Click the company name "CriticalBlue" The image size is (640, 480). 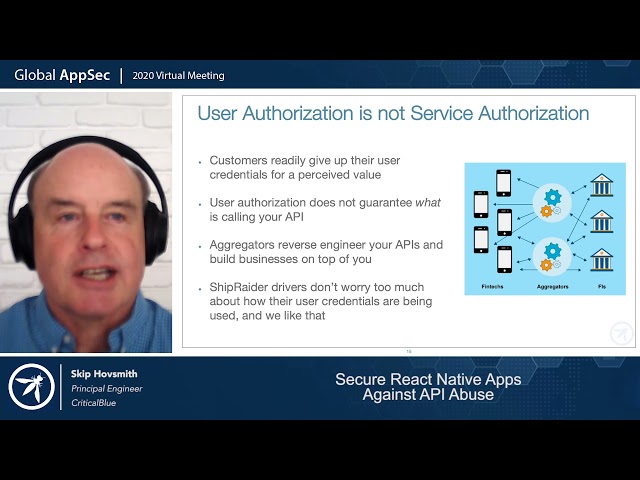93,403
